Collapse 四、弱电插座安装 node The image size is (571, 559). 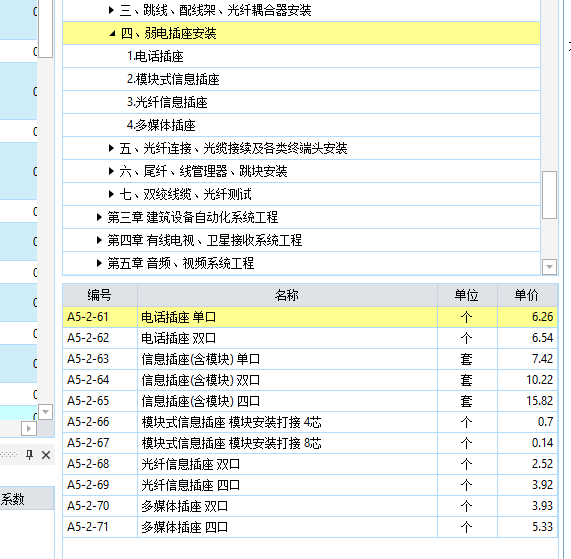(112, 34)
